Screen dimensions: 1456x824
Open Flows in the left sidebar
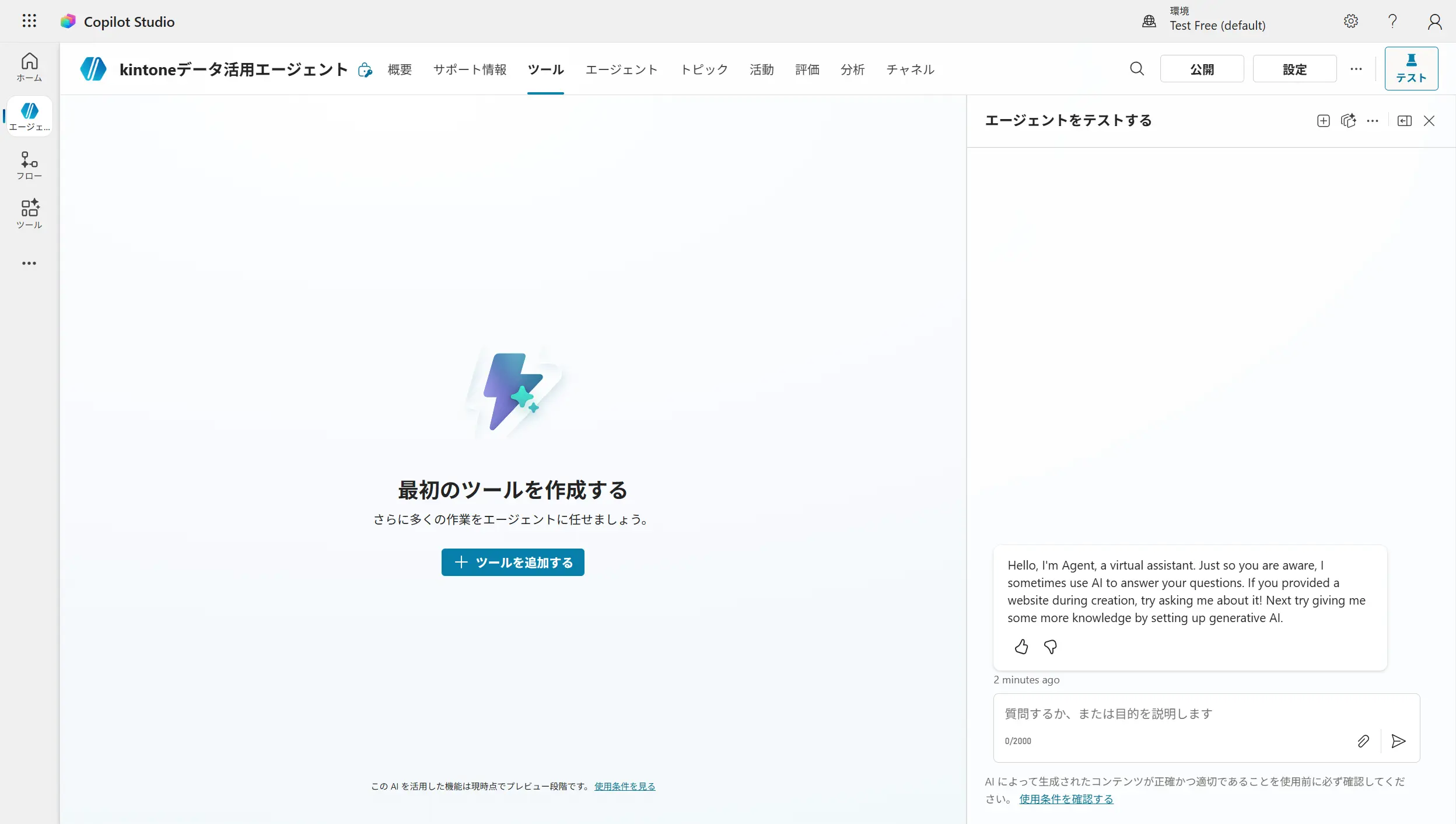(29, 166)
